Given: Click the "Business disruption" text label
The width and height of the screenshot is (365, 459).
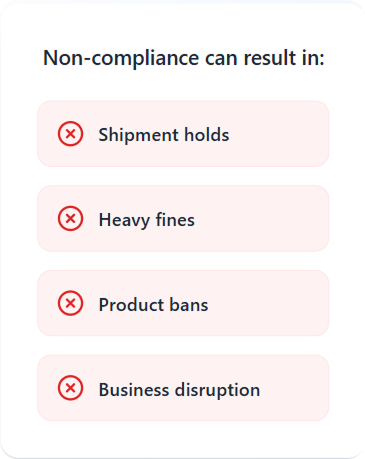Looking at the screenshot, I should [179, 390].
